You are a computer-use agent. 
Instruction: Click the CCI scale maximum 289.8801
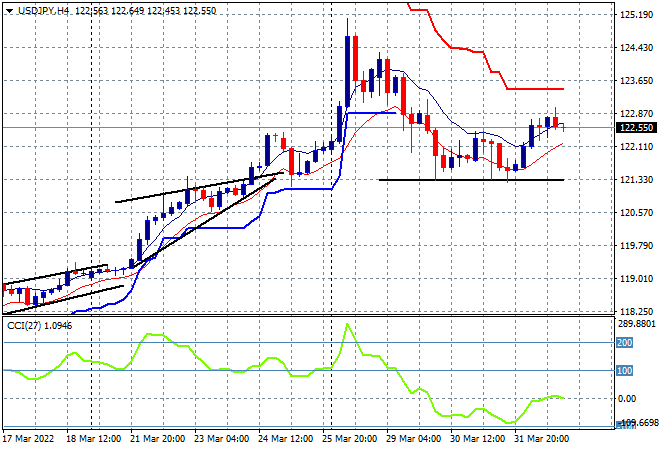pos(637,324)
